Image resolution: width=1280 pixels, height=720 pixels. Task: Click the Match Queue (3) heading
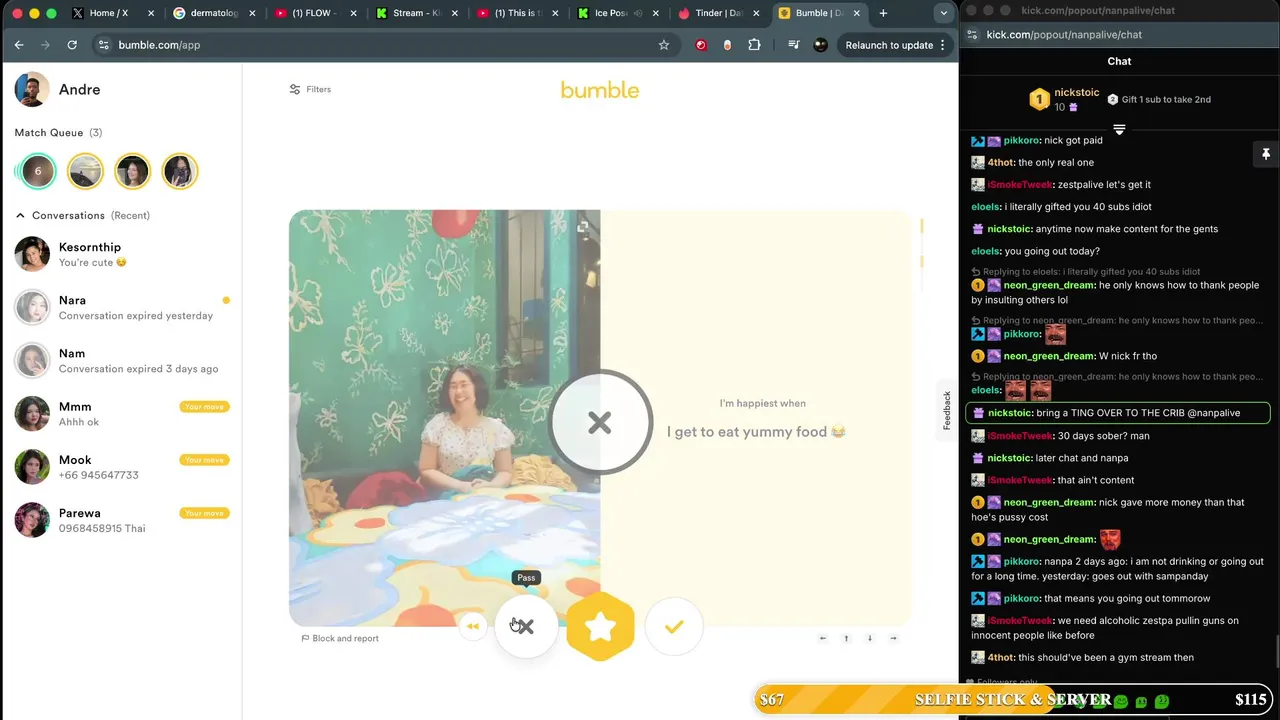(58, 132)
